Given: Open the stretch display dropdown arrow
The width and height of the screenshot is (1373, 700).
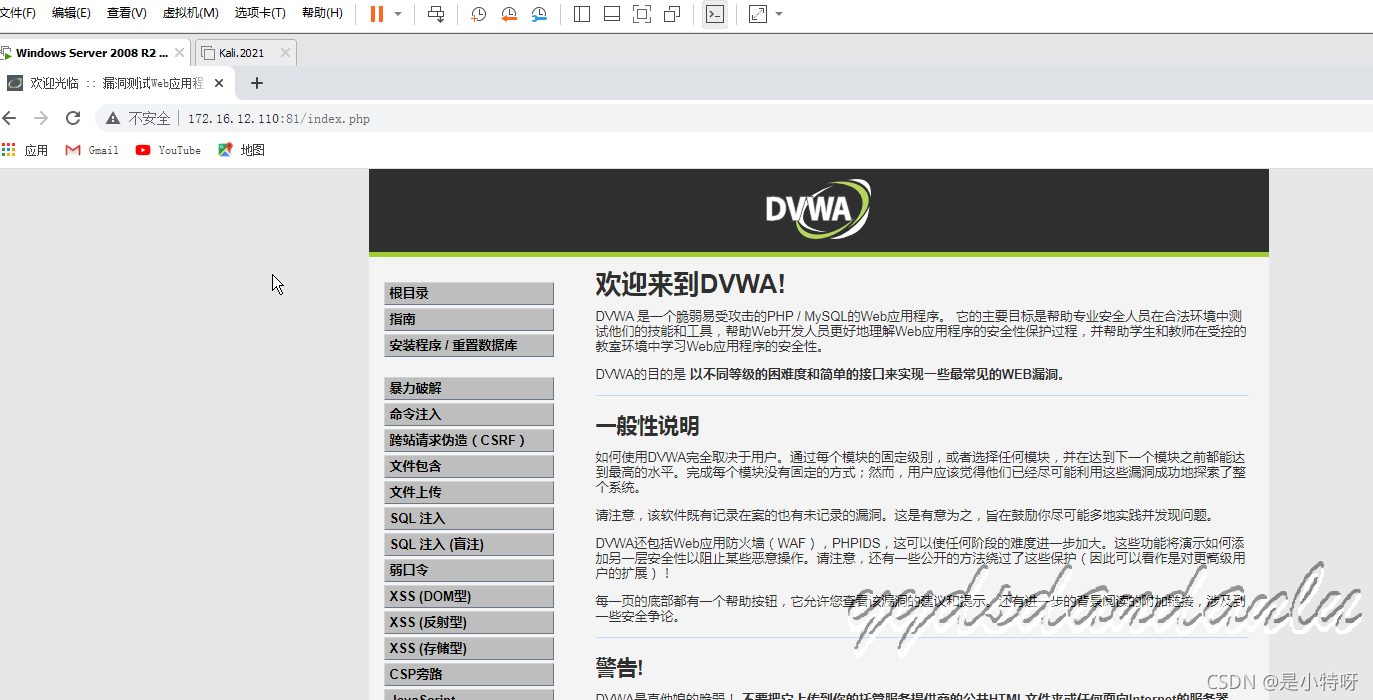Looking at the screenshot, I should (x=779, y=14).
